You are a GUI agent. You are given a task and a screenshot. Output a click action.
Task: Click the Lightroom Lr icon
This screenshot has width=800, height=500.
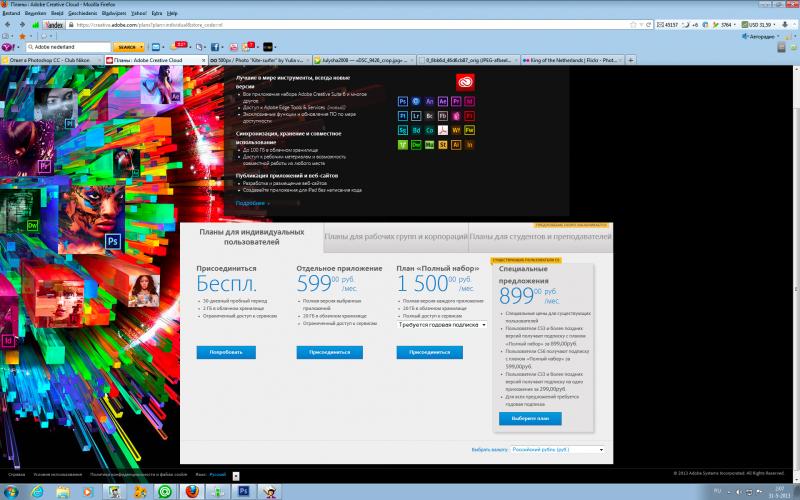pos(416,116)
